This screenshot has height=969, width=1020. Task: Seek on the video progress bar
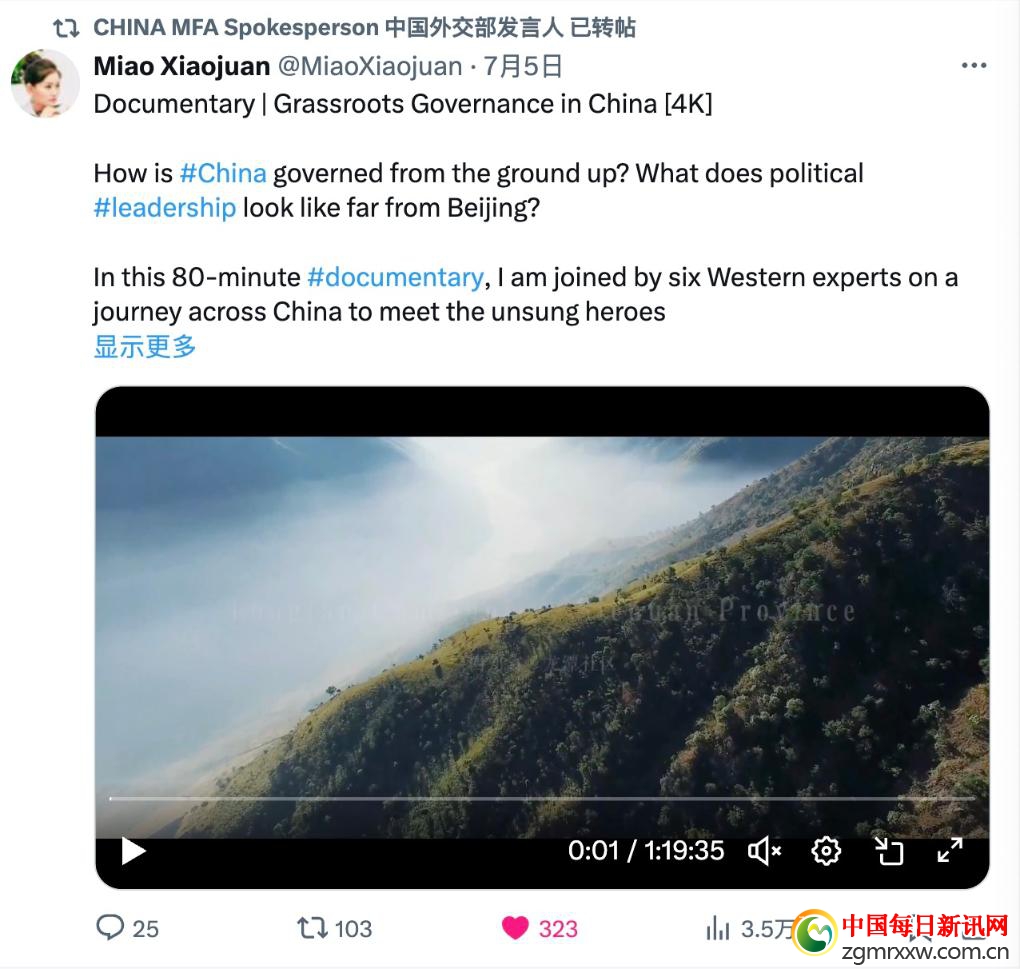542,798
